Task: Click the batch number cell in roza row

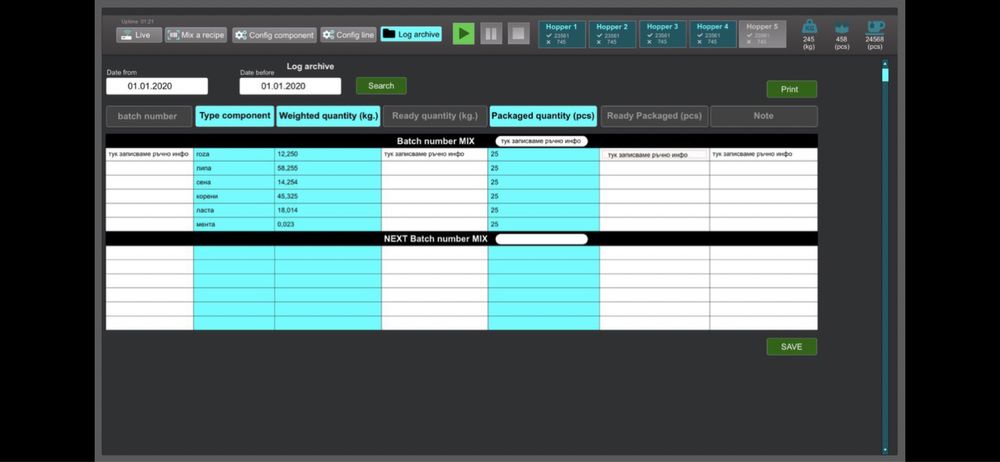Action: (149, 154)
